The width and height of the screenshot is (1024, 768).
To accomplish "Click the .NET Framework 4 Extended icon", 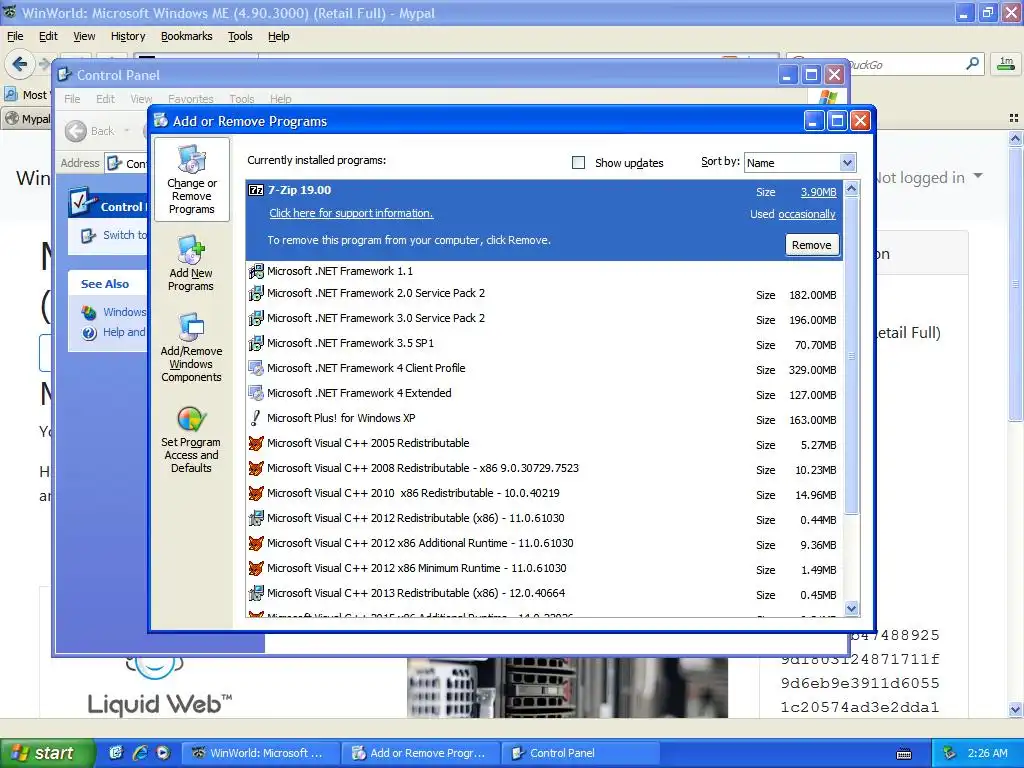I will point(256,393).
